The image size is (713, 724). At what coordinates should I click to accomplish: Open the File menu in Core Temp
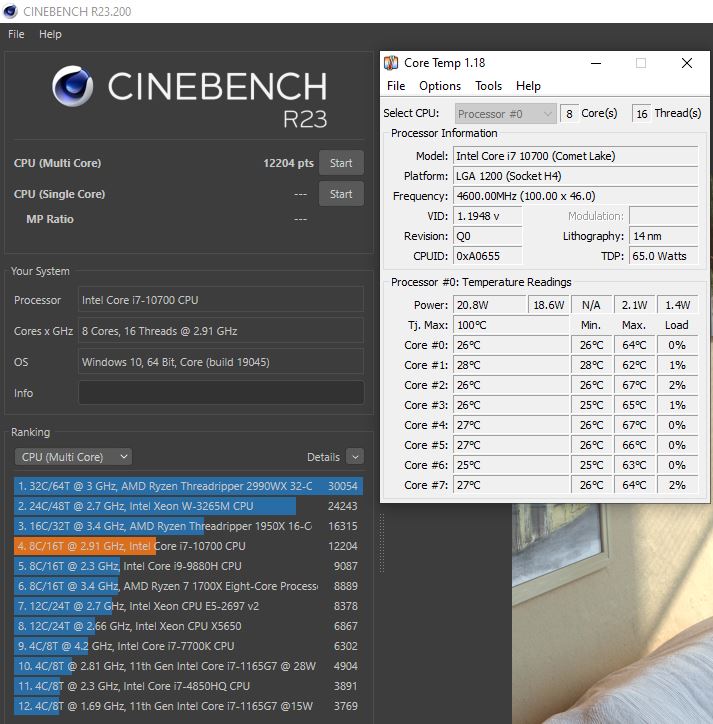(x=396, y=86)
